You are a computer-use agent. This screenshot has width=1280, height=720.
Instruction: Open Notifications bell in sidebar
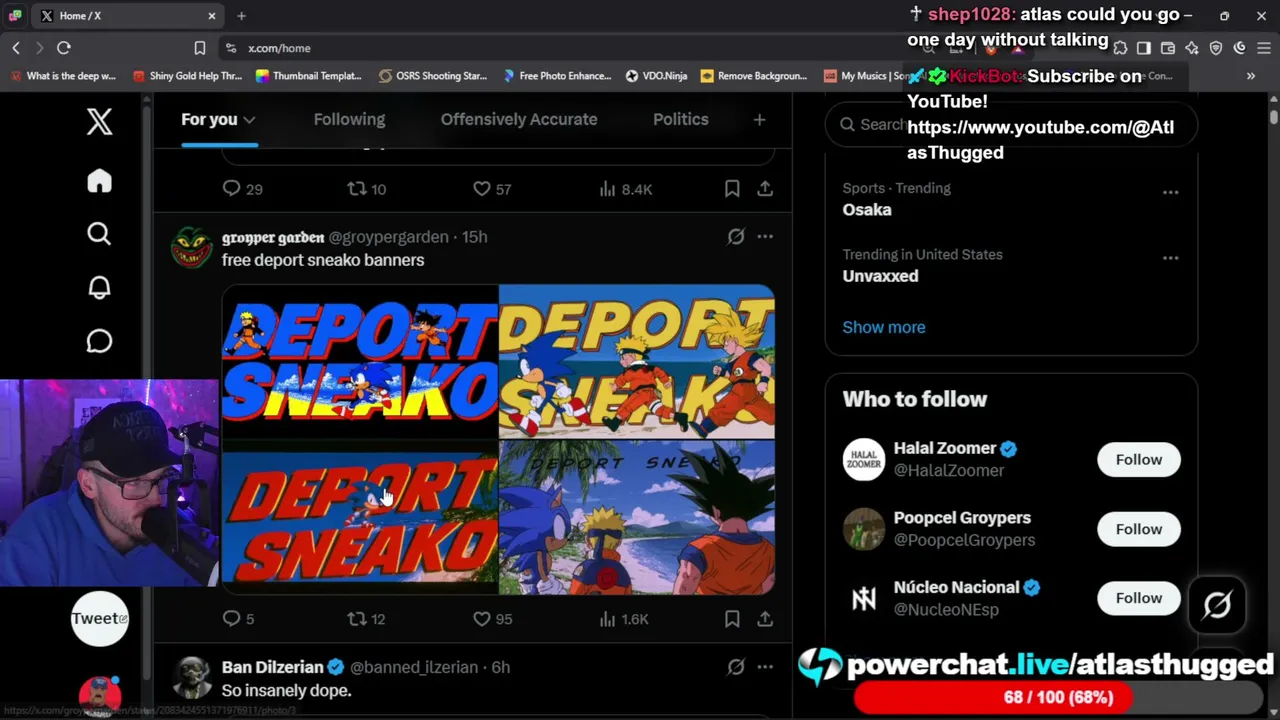(x=99, y=288)
